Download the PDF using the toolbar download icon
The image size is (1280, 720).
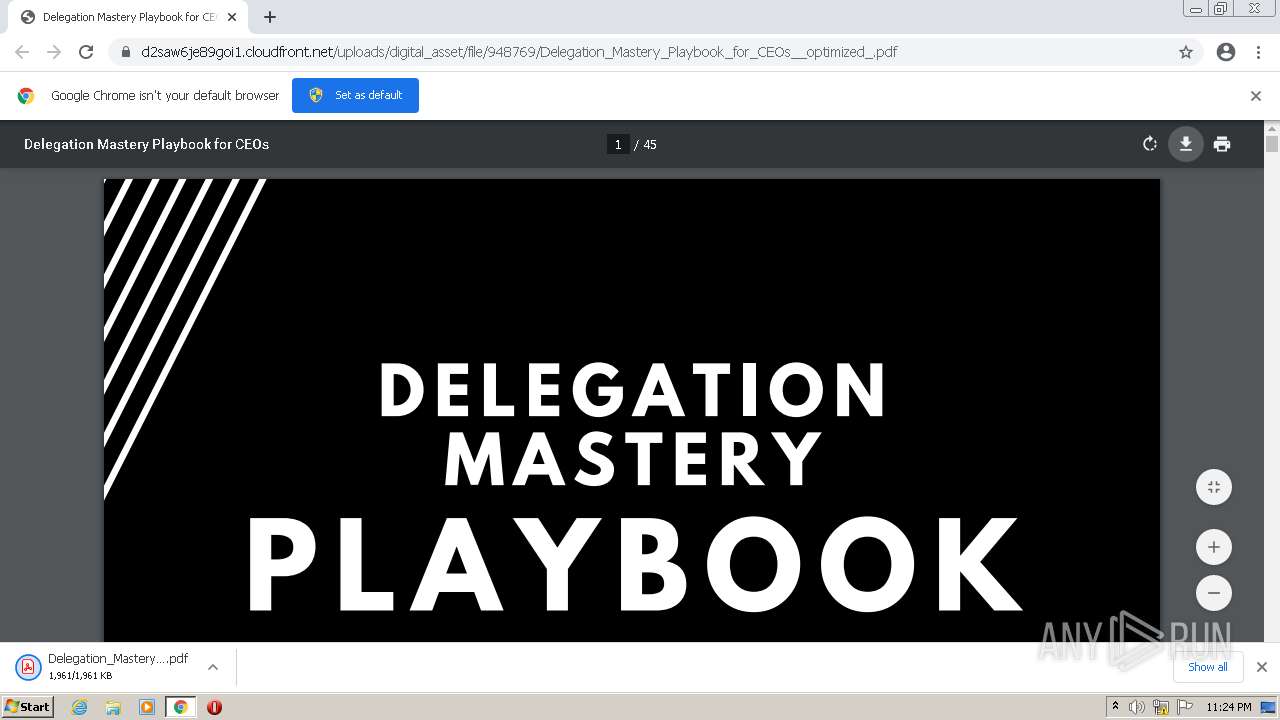coord(1185,144)
